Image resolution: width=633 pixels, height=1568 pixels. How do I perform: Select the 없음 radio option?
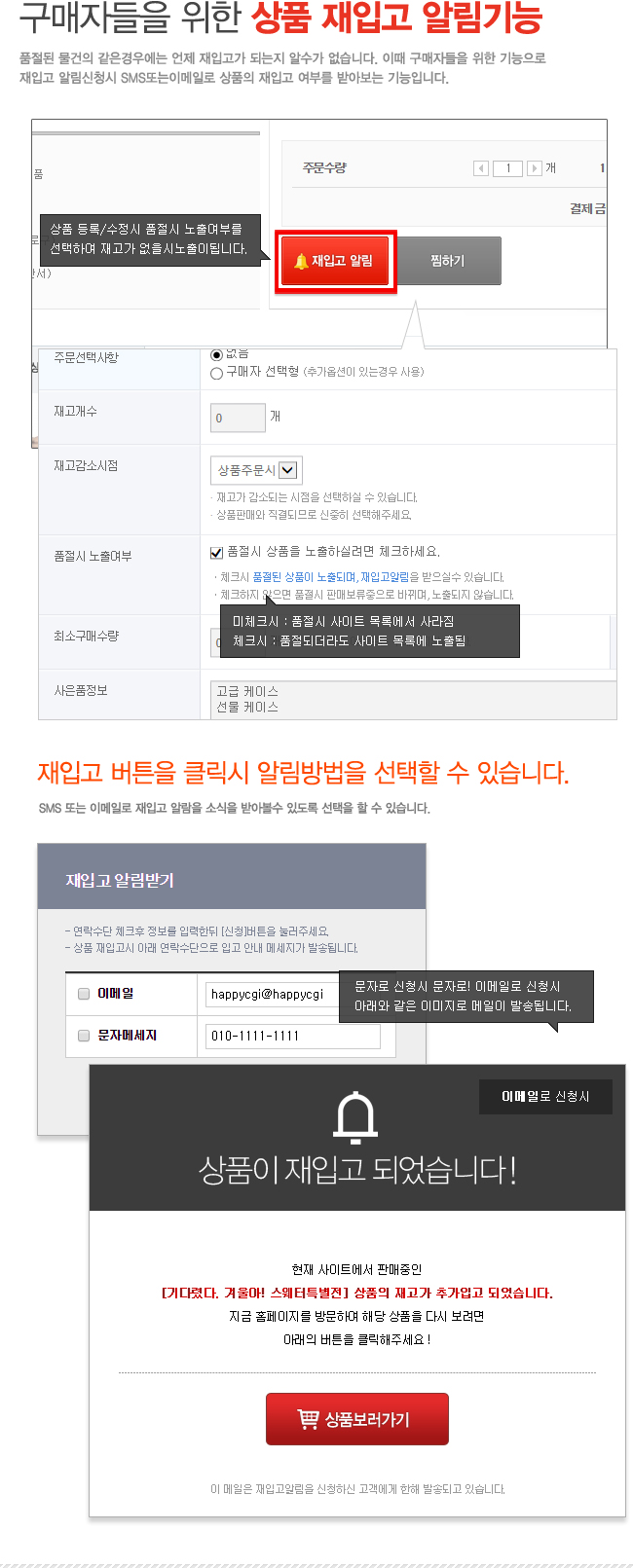[x=216, y=353]
